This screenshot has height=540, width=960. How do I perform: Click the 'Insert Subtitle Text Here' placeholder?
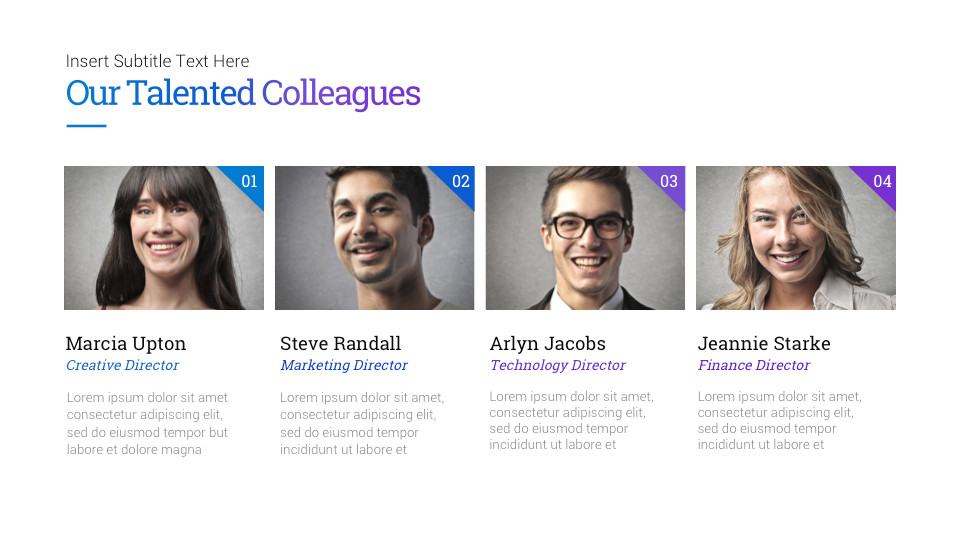[x=158, y=61]
